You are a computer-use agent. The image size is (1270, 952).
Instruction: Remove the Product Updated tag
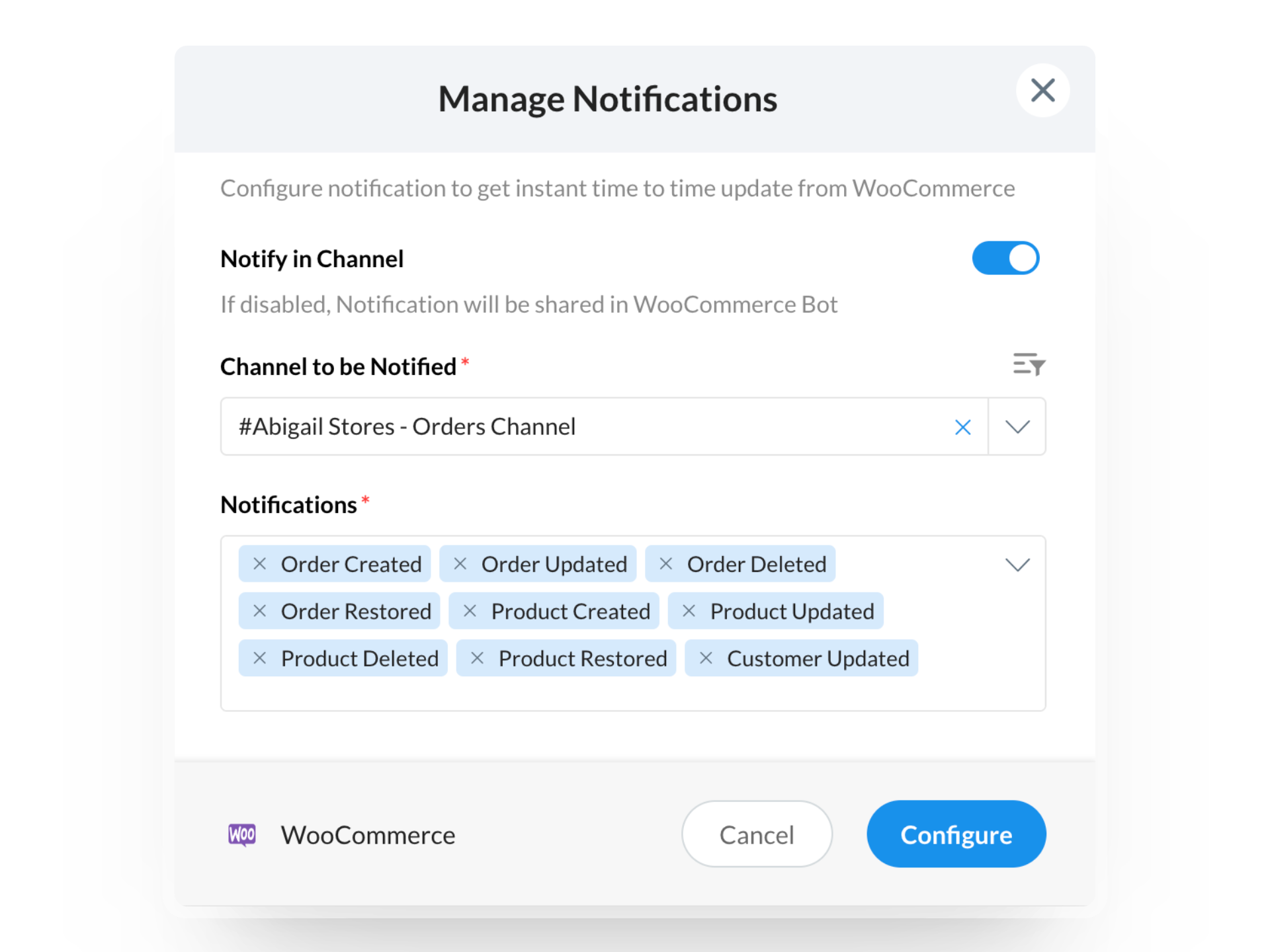[x=689, y=611]
